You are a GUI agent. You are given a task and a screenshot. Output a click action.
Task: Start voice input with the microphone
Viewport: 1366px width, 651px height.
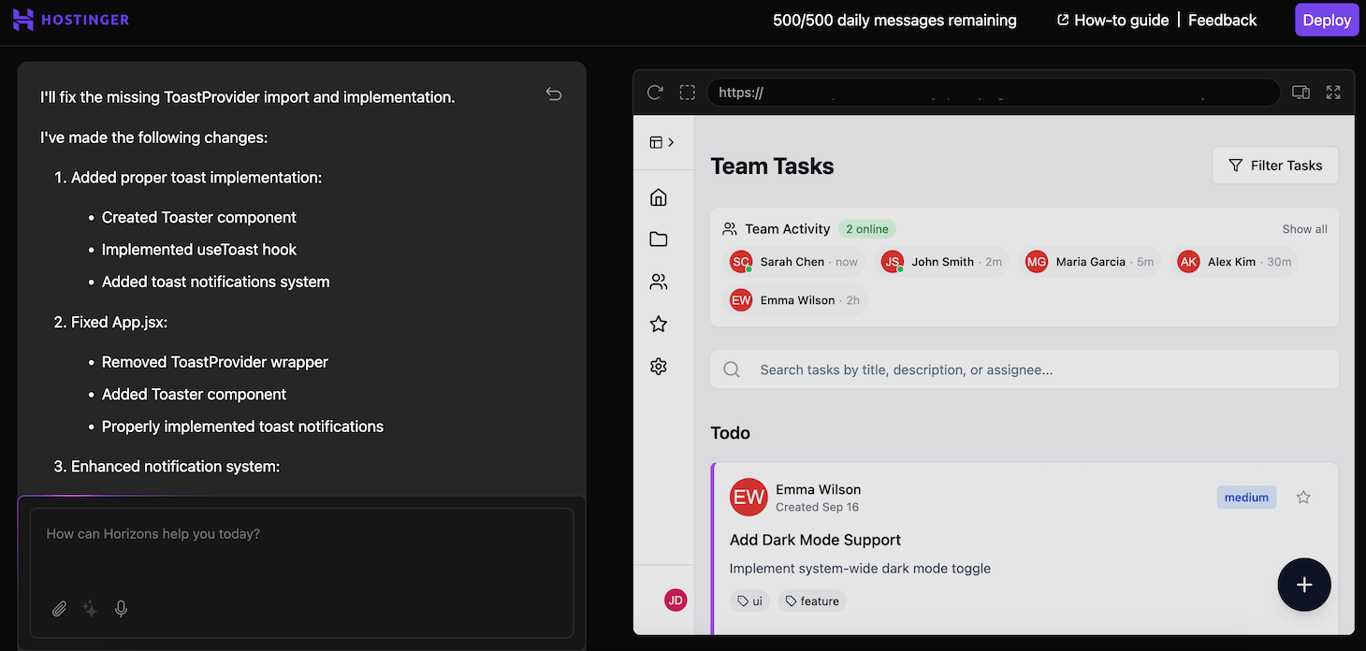(121, 608)
